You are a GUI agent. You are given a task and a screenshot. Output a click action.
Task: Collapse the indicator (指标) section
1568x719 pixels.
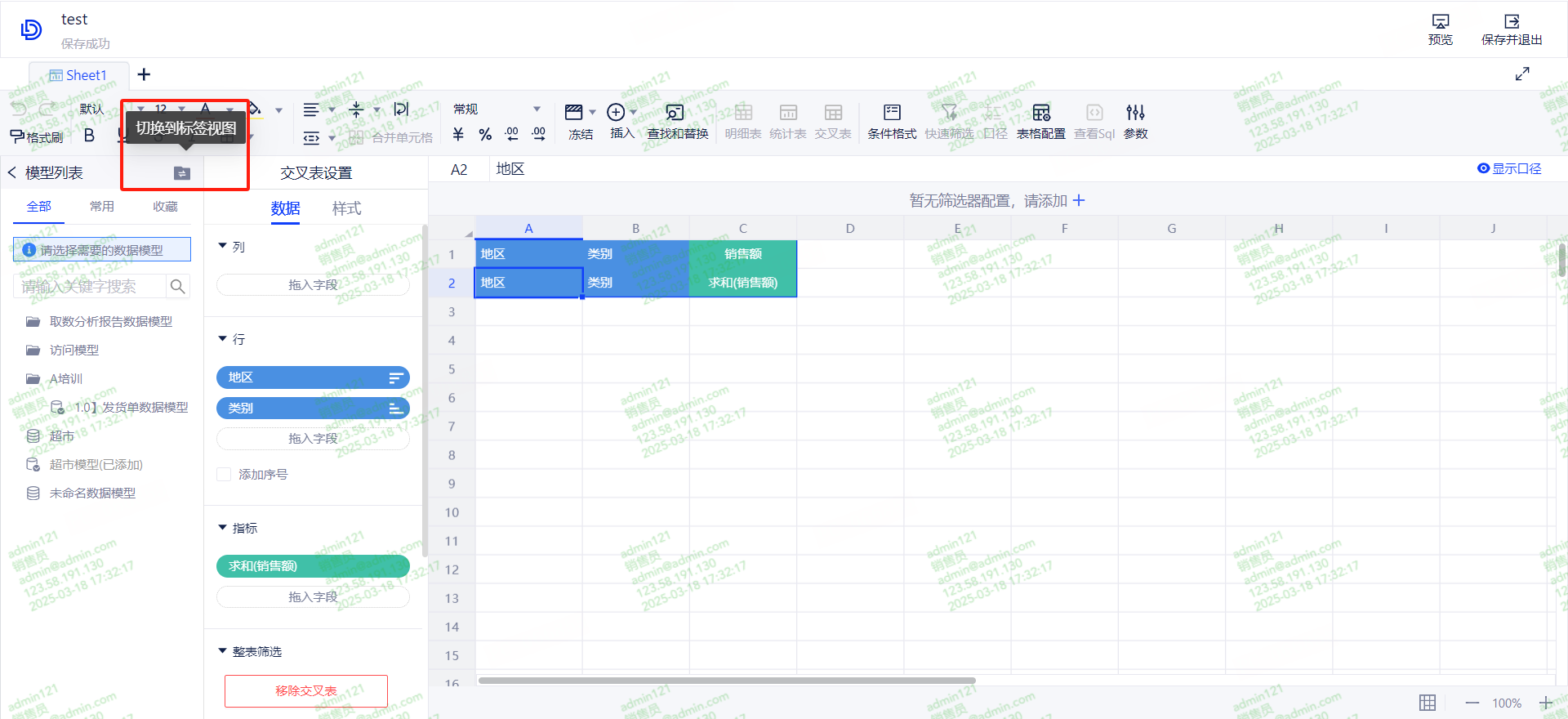point(223,529)
